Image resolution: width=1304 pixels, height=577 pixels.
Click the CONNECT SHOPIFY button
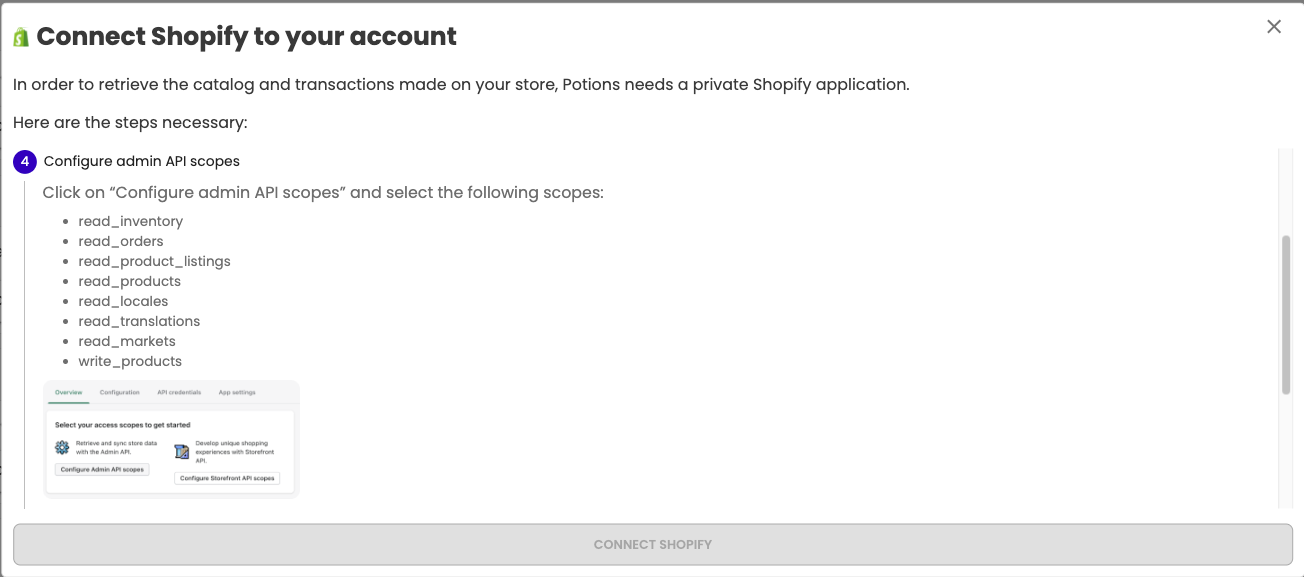652,545
